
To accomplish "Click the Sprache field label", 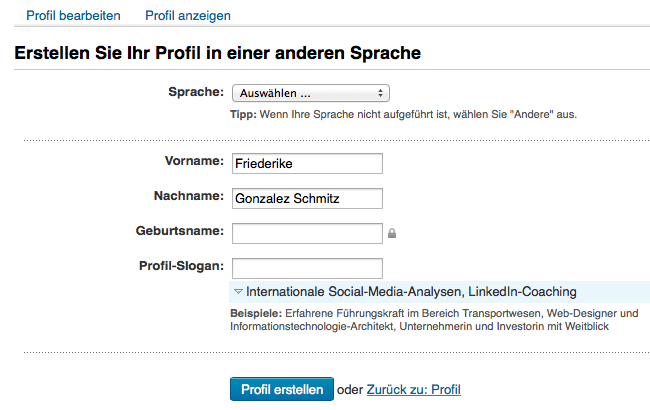I will tap(196, 92).
